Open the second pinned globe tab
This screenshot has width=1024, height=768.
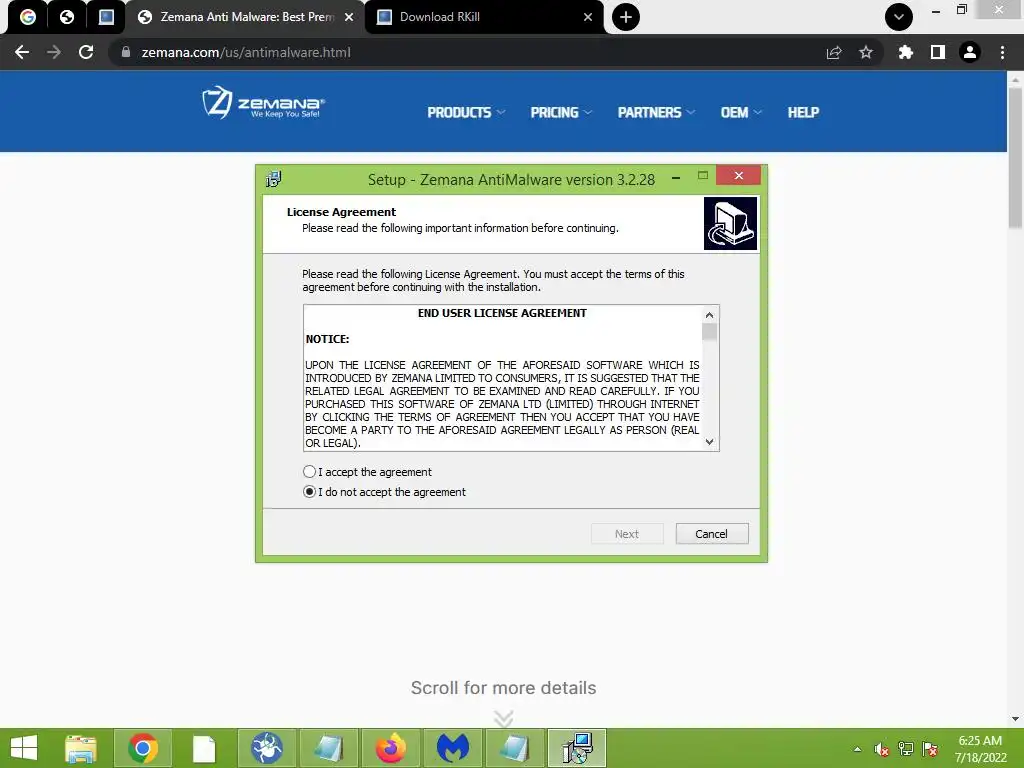click(67, 17)
